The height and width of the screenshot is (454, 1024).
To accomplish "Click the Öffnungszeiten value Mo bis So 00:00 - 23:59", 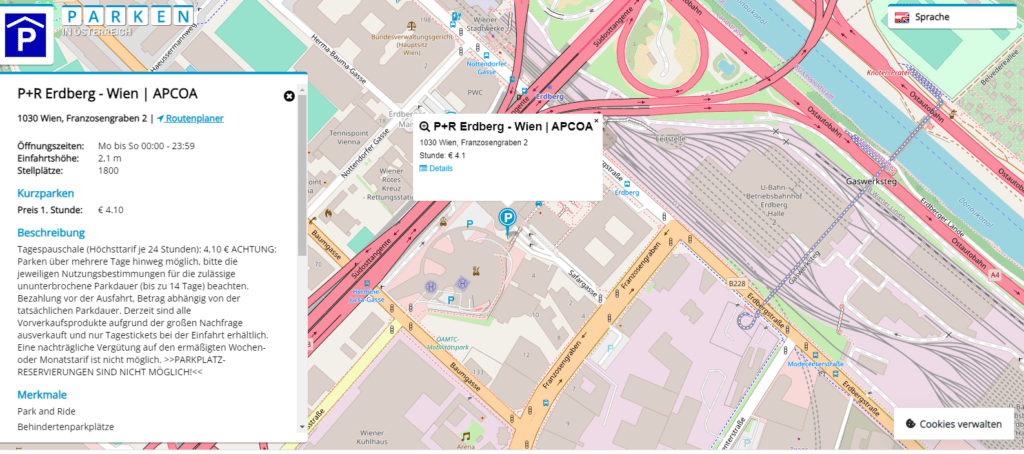I will click(x=146, y=146).
